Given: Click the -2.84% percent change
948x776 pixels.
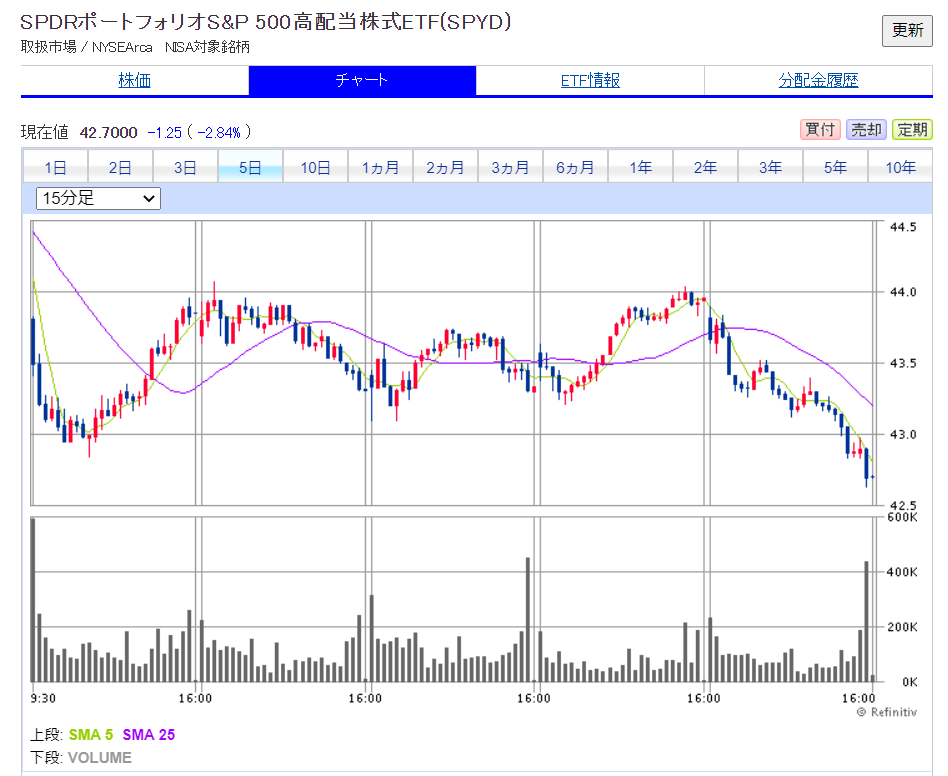Looking at the screenshot, I should point(219,132).
